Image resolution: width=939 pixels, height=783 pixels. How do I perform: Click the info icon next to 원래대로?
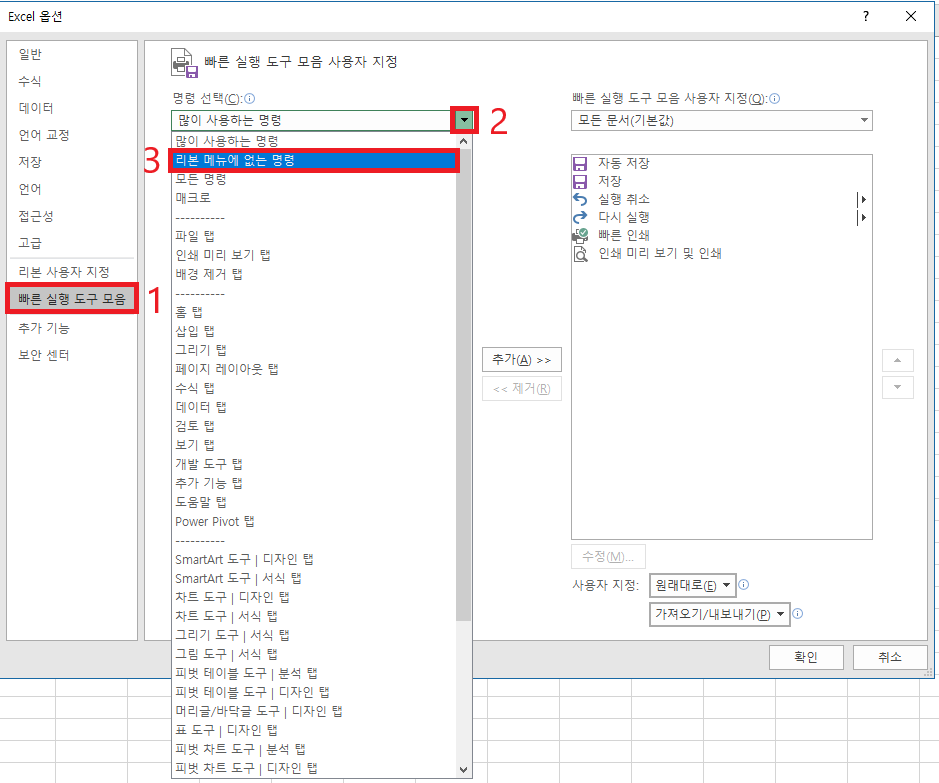pos(744,584)
